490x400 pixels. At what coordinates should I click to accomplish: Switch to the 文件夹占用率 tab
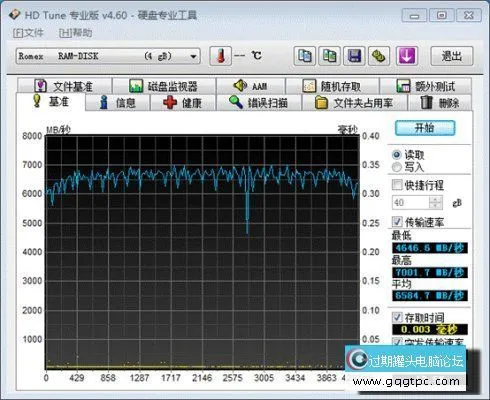(x=354, y=103)
